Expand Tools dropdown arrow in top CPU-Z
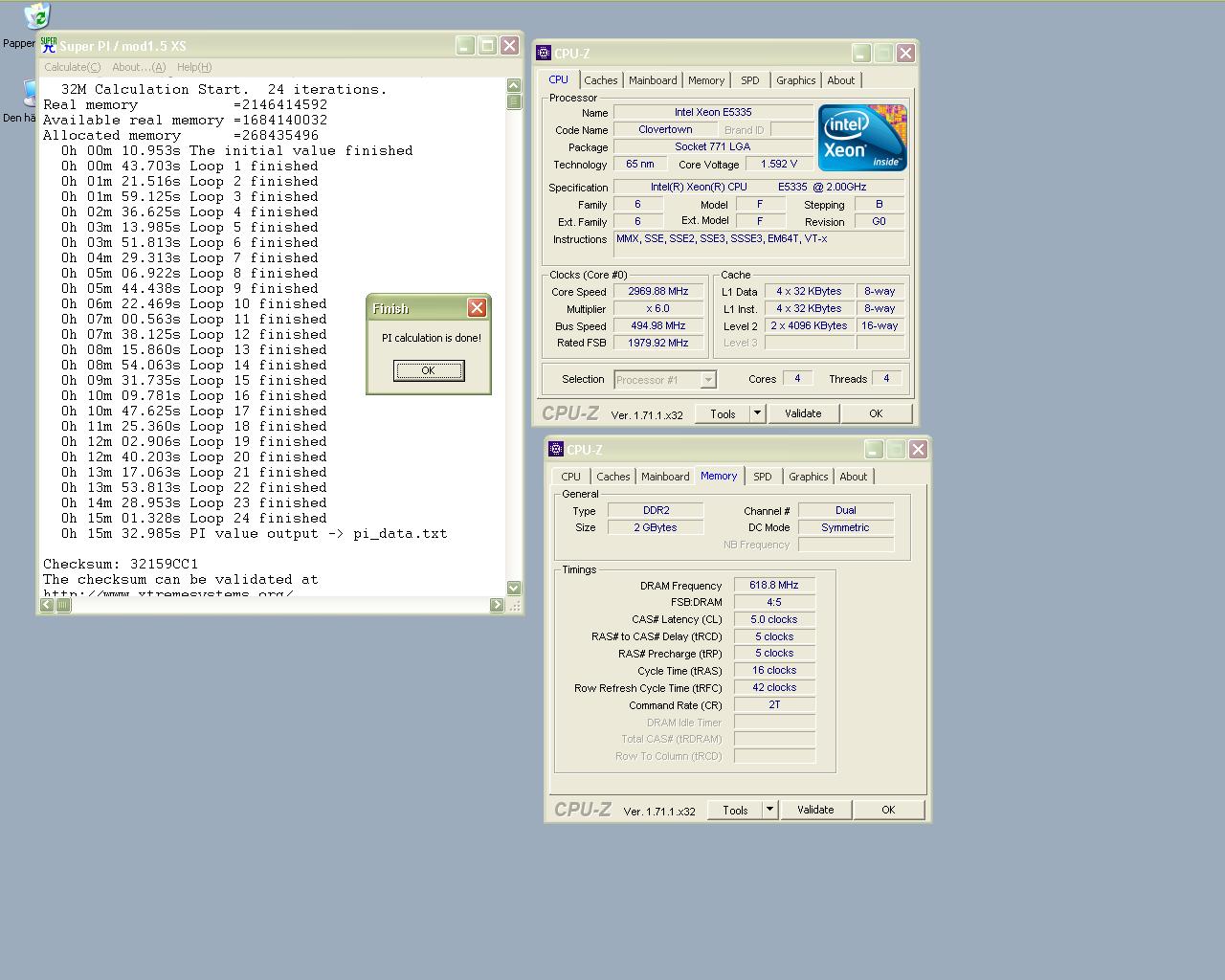This screenshot has height=980, width=1225. pos(757,413)
